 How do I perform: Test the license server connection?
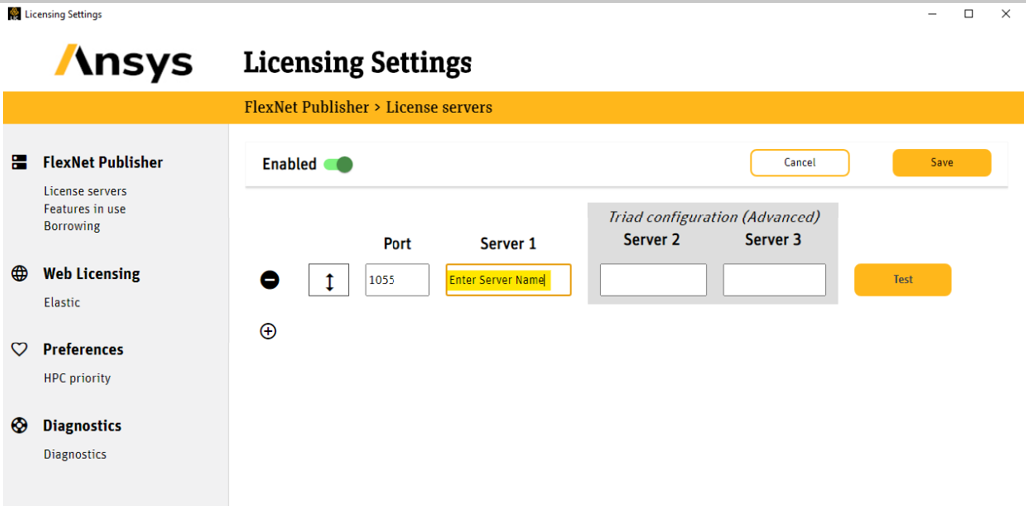[x=902, y=280]
